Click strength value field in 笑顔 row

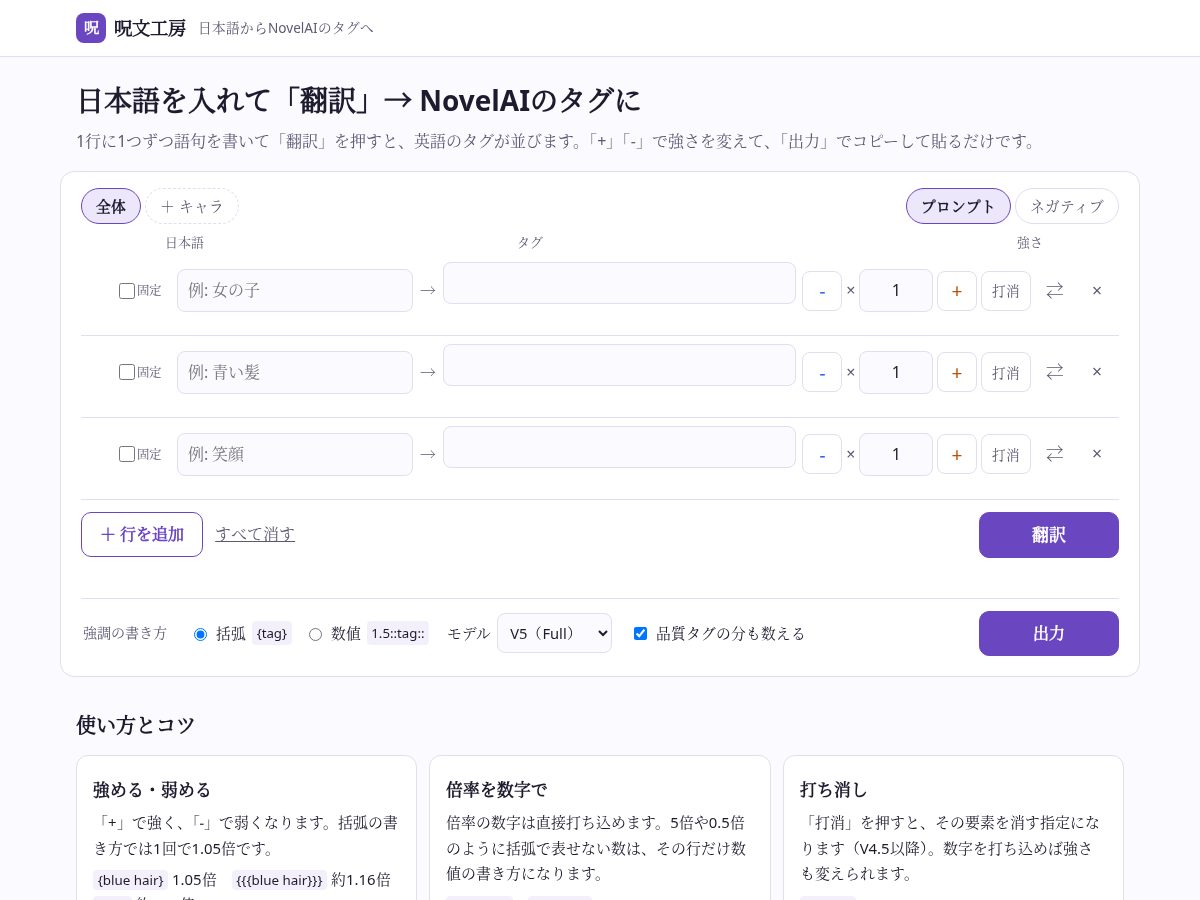coord(896,454)
